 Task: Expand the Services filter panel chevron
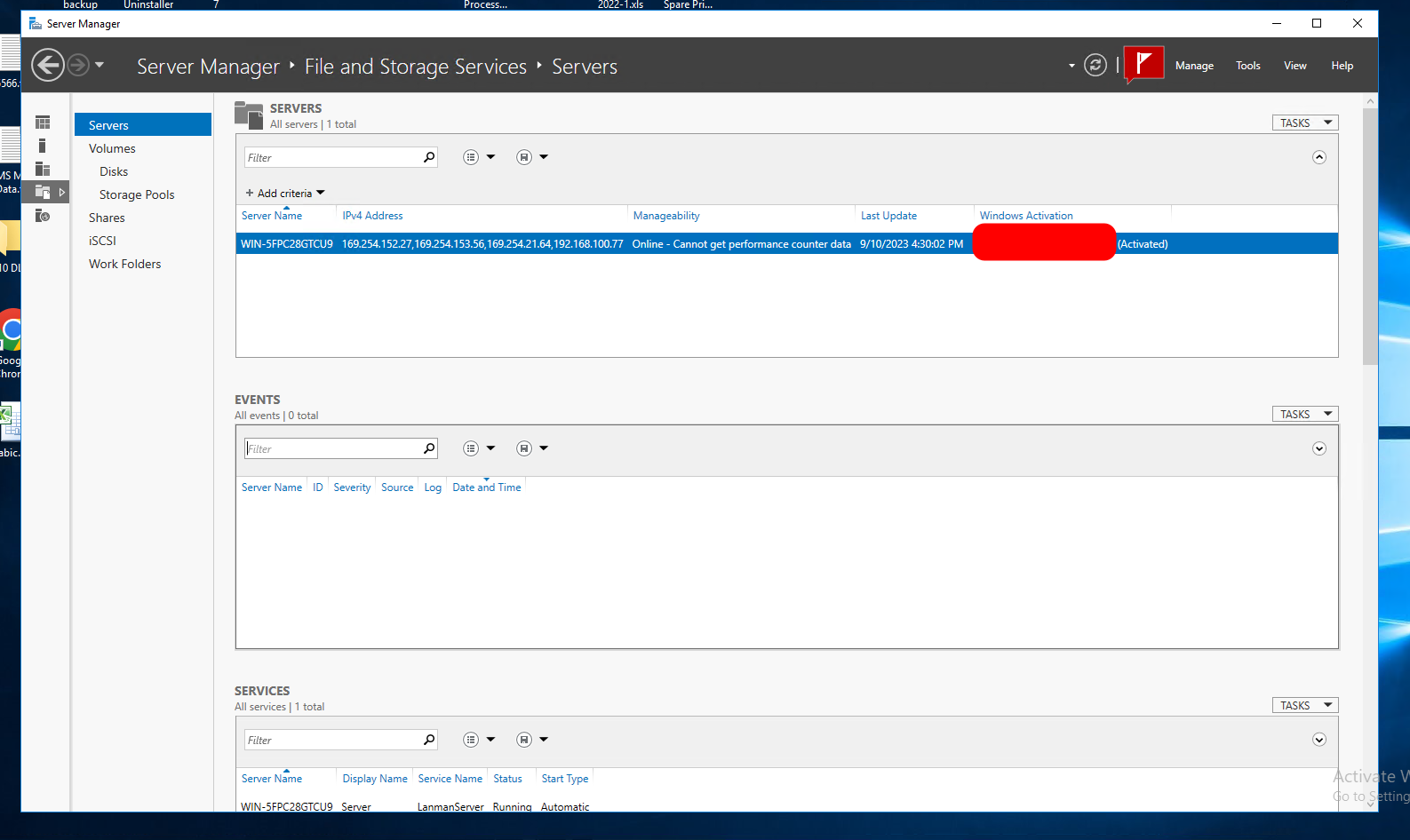[x=1319, y=740]
